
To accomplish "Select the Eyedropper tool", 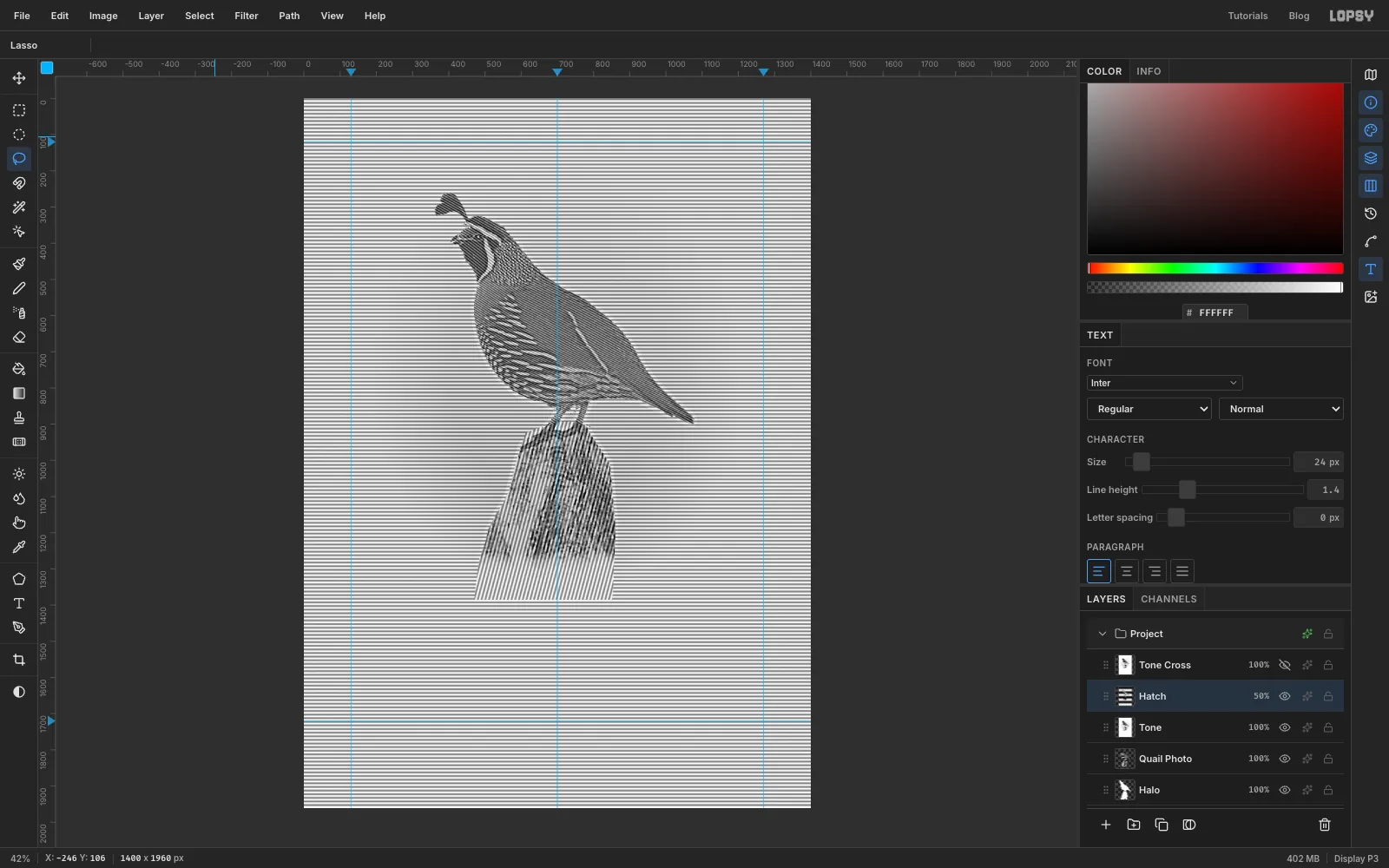I will click(x=19, y=547).
